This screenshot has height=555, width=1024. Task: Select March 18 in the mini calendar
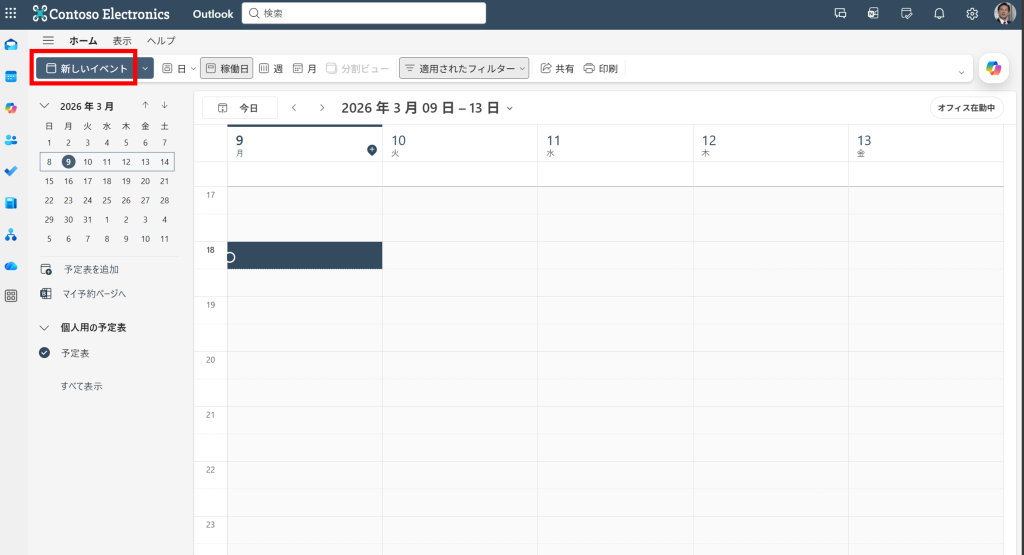107,181
